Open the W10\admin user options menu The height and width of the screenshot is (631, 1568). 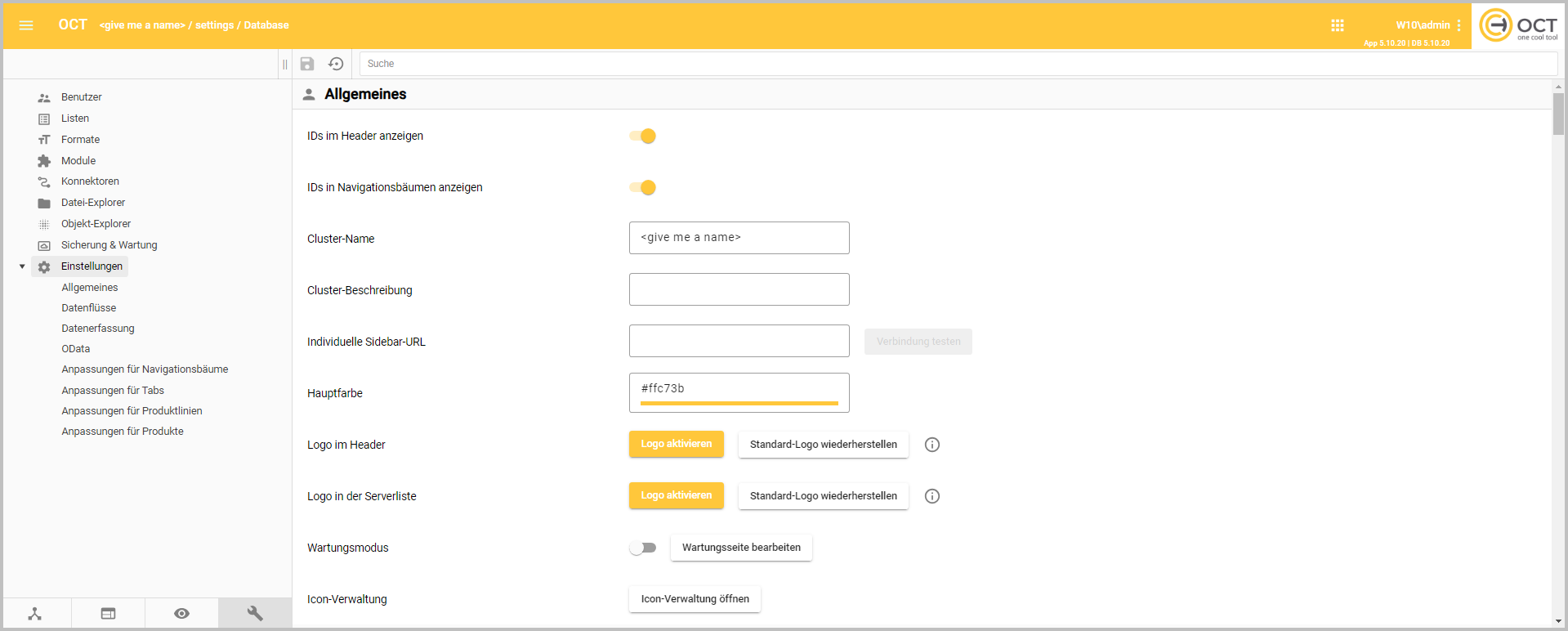coord(1459,25)
